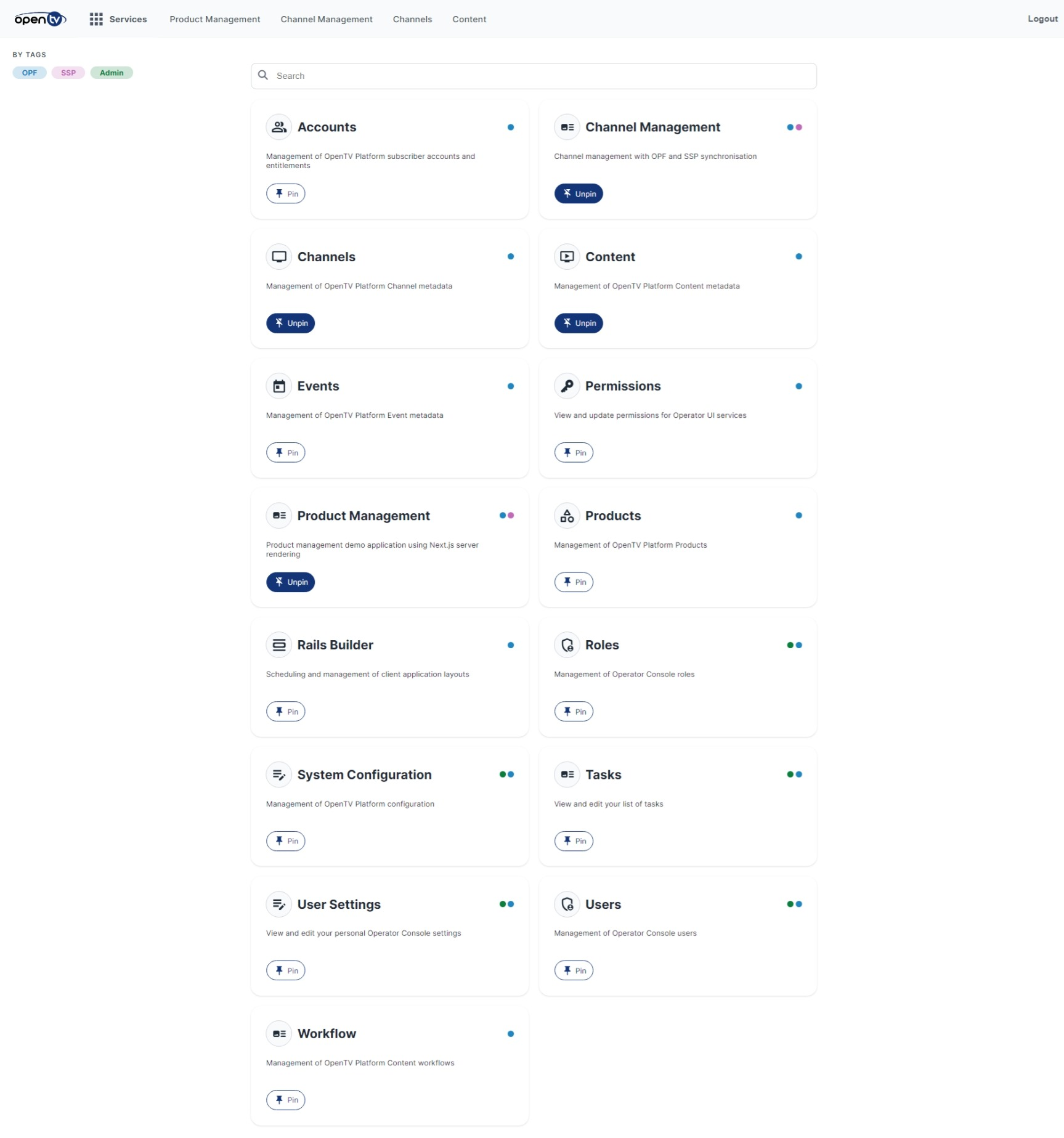Click the Permissions key icon

[x=567, y=386]
